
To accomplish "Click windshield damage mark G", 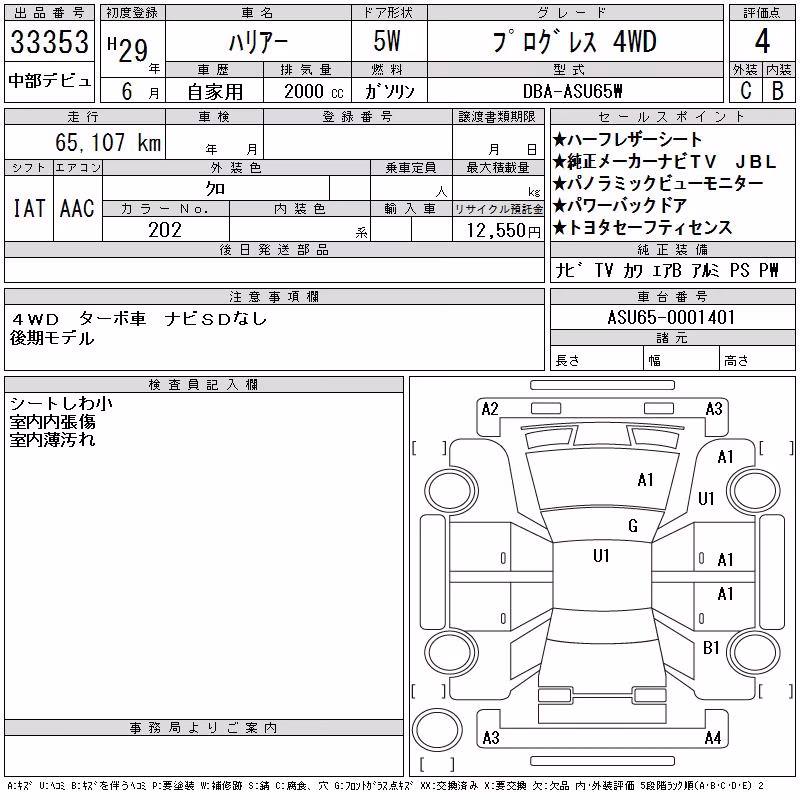I will pyautogui.click(x=633, y=526).
